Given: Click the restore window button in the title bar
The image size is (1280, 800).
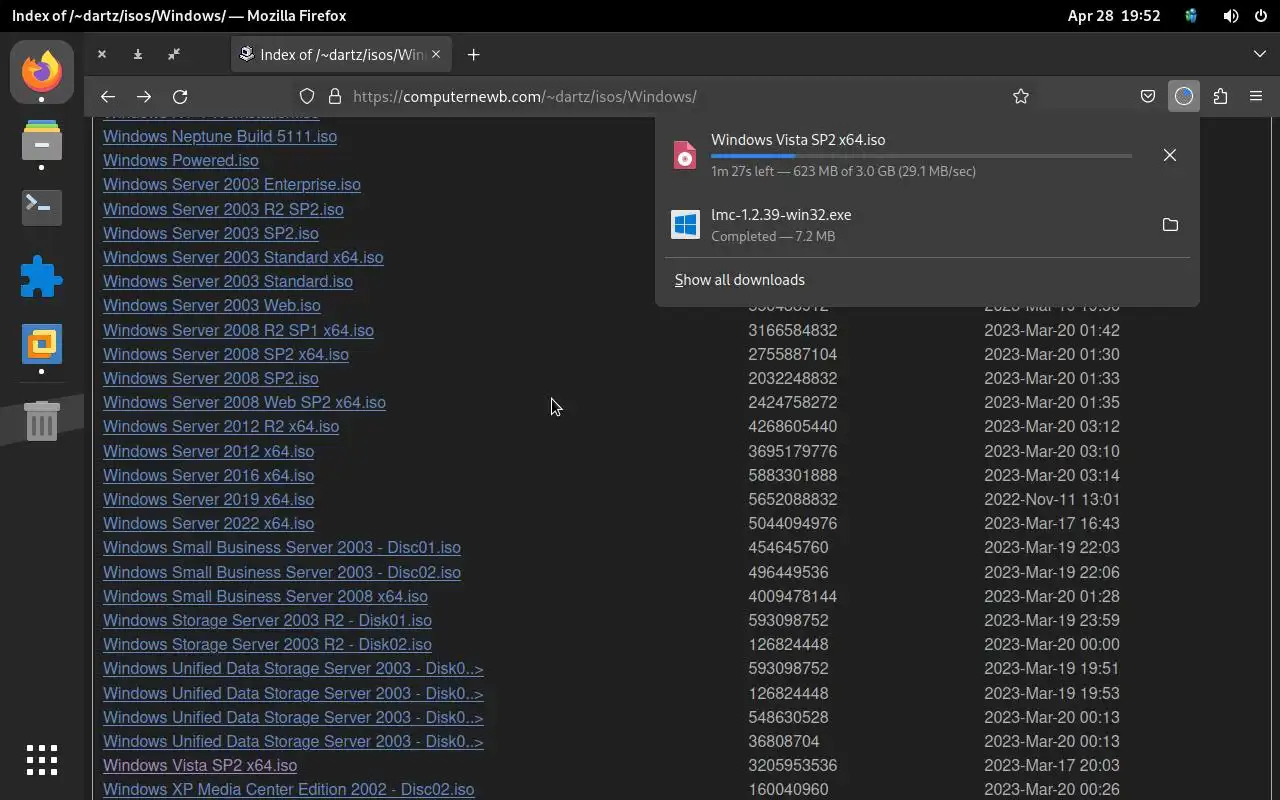Looking at the screenshot, I should click(x=174, y=54).
